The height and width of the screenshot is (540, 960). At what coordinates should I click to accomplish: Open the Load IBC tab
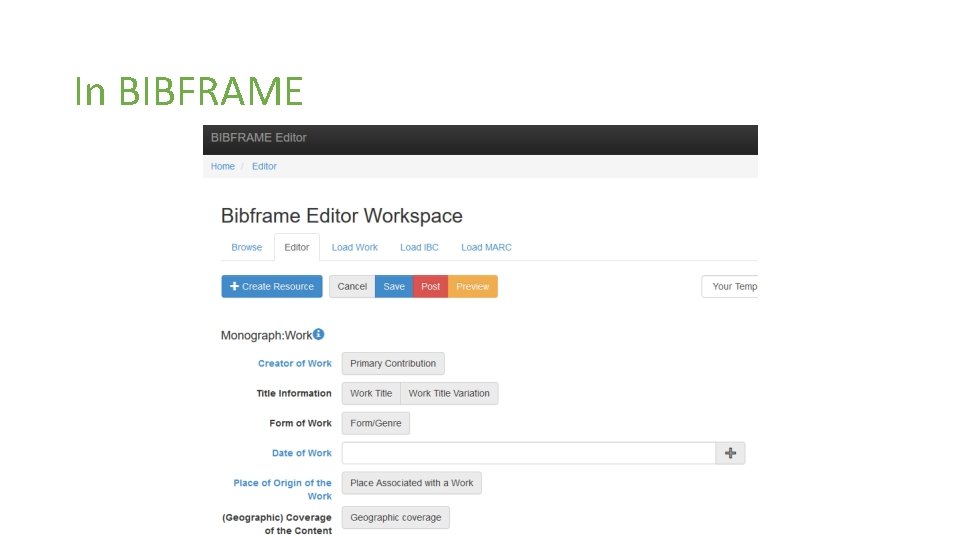point(419,247)
